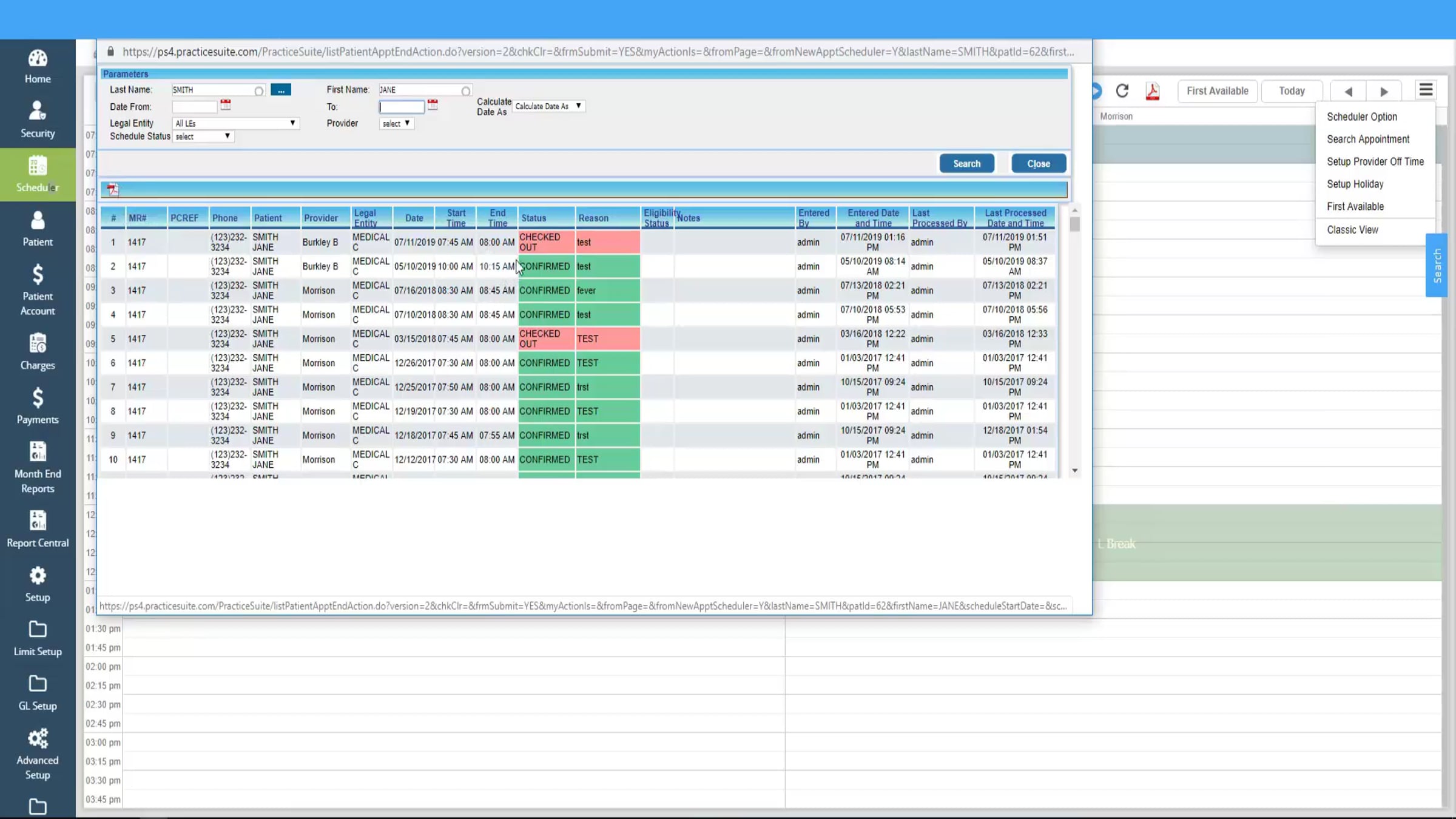Expand the Schedule Status dropdown
Viewport: 1456px width, 819px height.
[203, 136]
